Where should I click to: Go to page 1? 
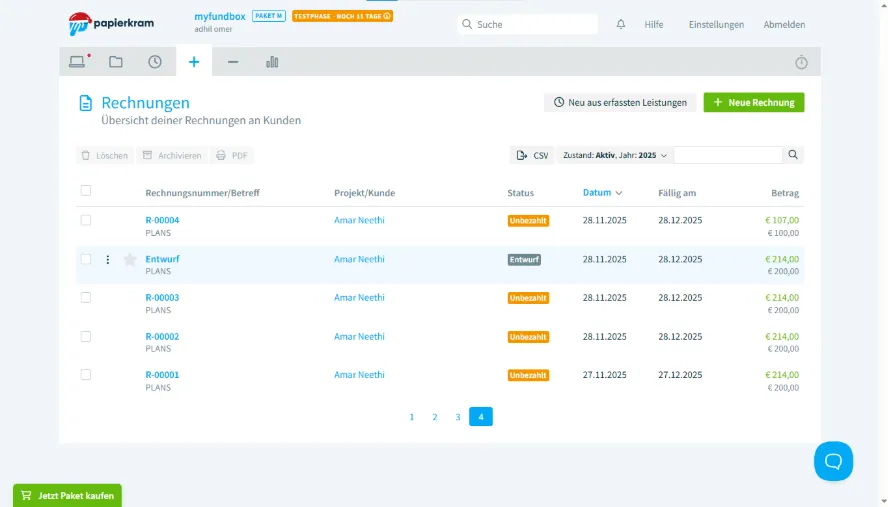[412, 417]
